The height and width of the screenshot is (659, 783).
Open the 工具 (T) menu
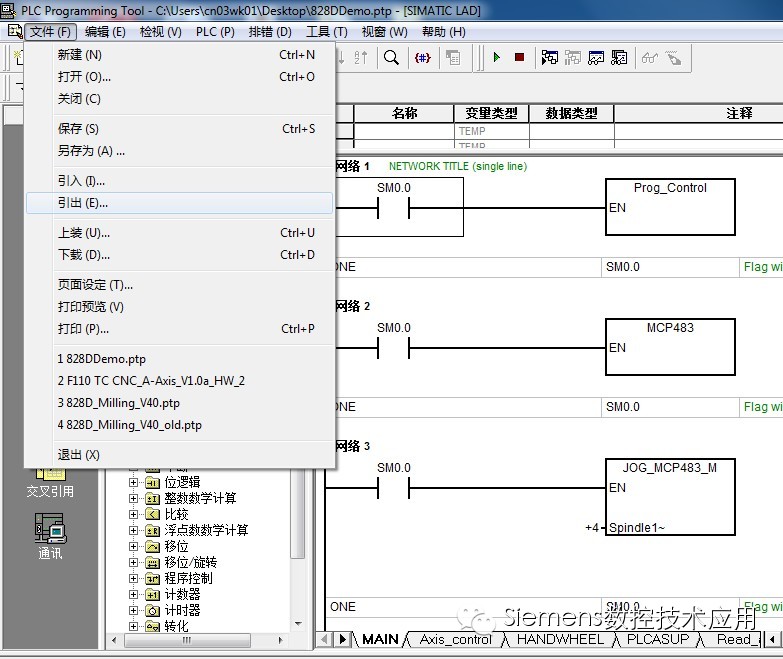pyautogui.click(x=327, y=32)
